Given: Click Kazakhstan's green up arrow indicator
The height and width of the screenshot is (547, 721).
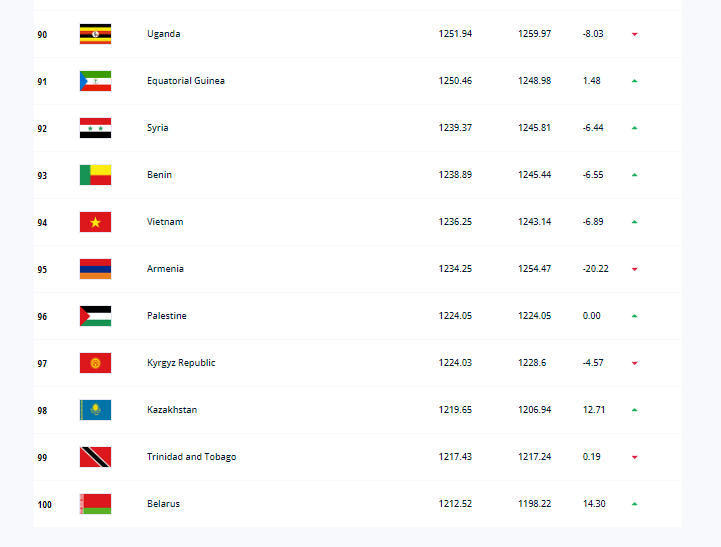Looking at the screenshot, I should (634, 410).
